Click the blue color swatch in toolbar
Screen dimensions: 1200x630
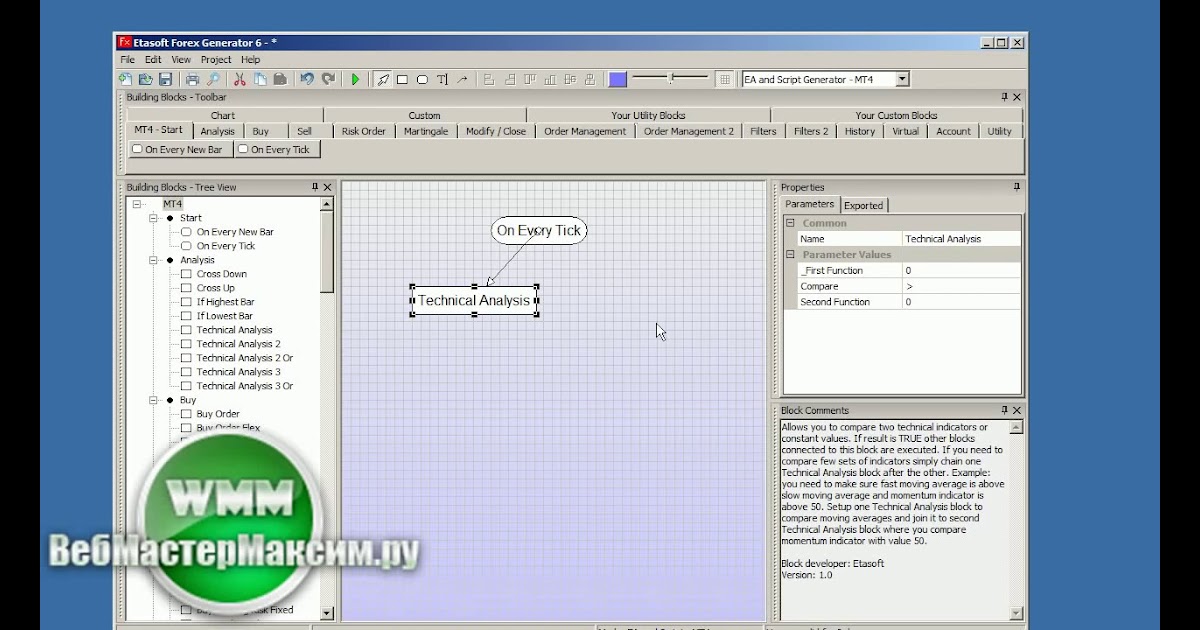click(618, 79)
